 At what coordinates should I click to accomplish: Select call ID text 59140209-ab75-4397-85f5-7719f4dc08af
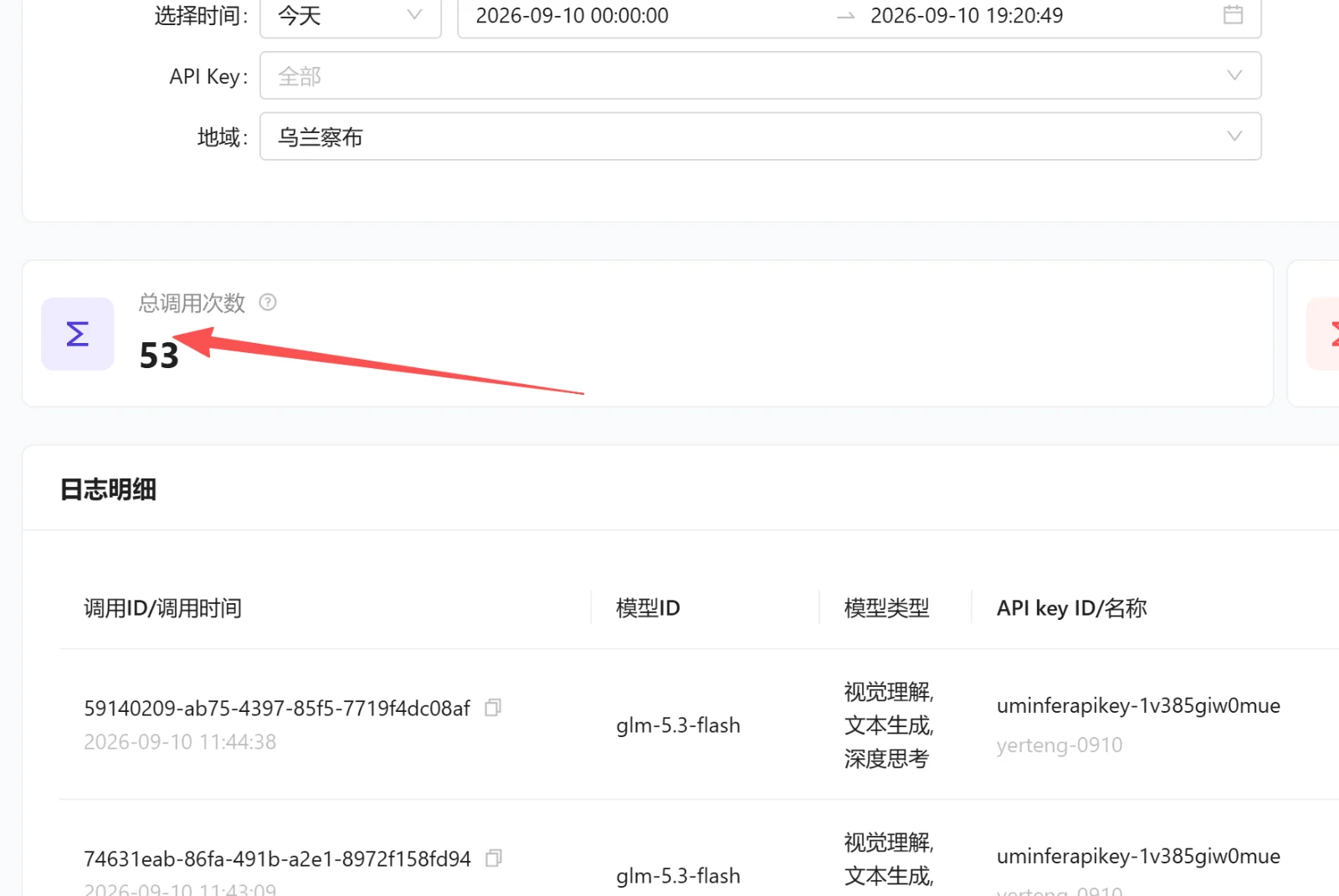(277, 709)
